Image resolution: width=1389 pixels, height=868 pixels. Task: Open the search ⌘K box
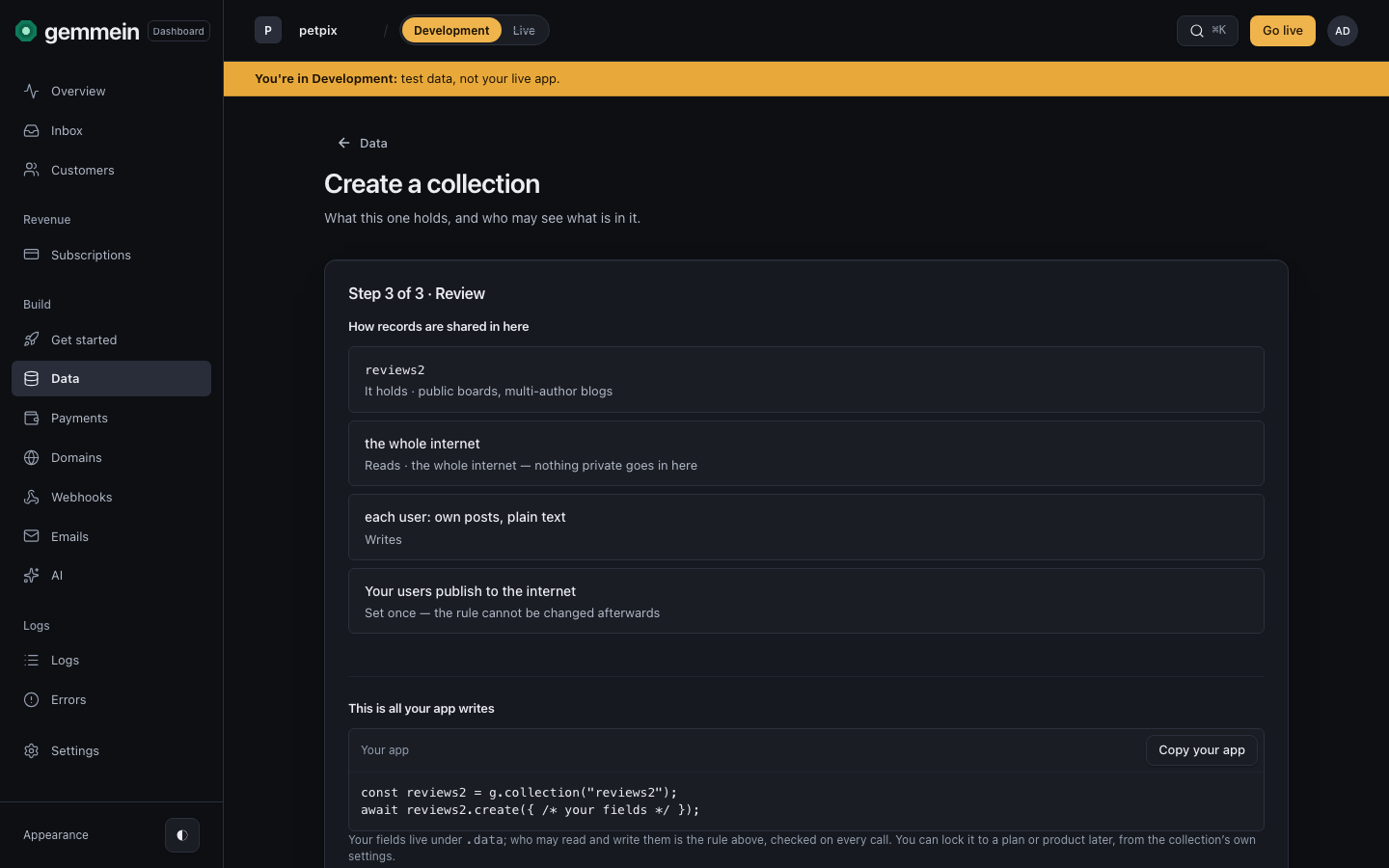pos(1208,31)
